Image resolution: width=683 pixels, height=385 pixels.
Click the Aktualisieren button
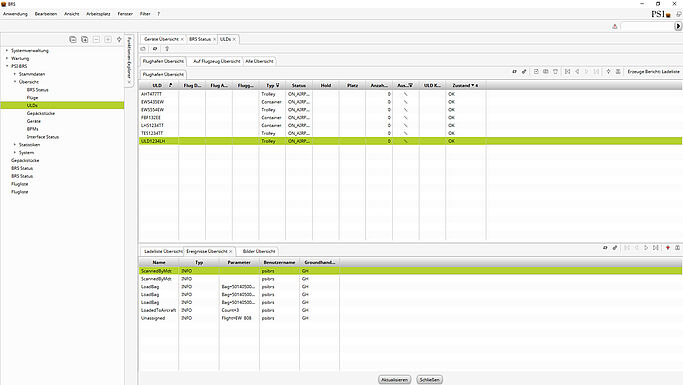pyautogui.click(x=394, y=380)
